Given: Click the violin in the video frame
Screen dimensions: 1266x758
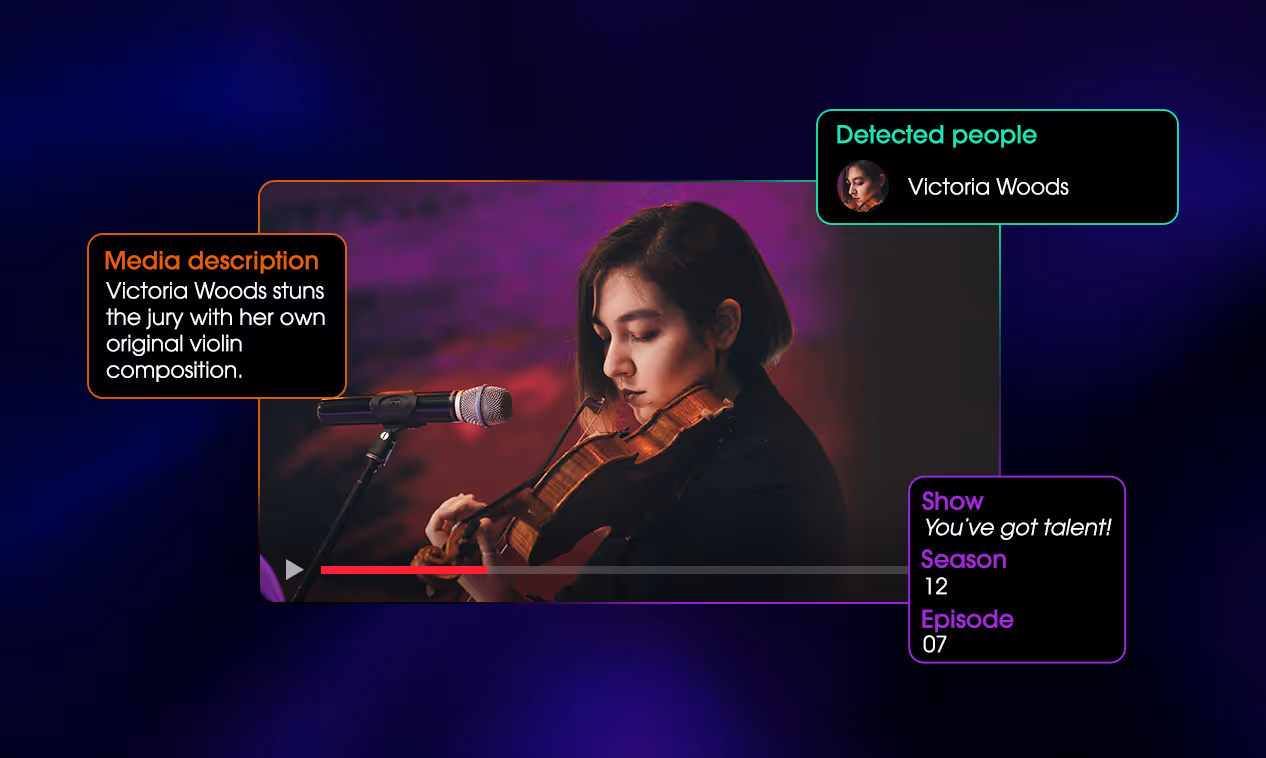Looking at the screenshot, I should (x=590, y=470).
